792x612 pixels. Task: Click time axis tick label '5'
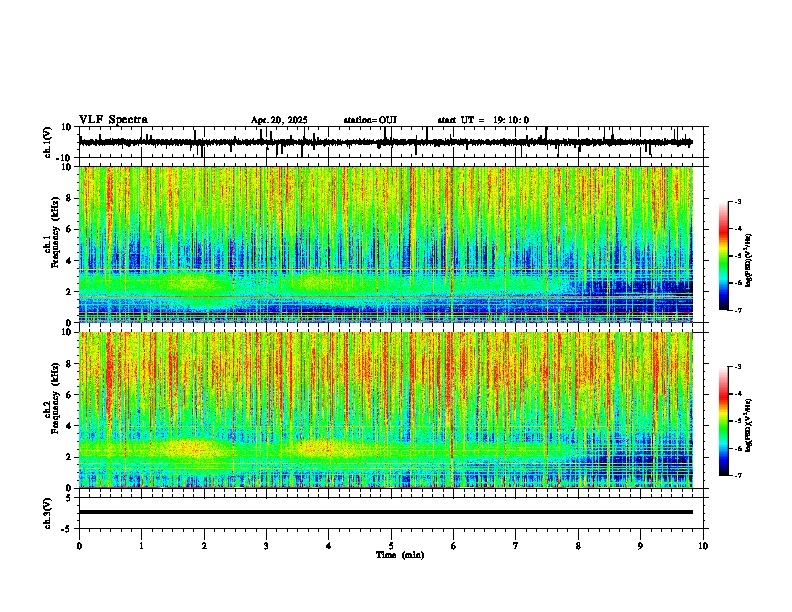click(391, 546)
